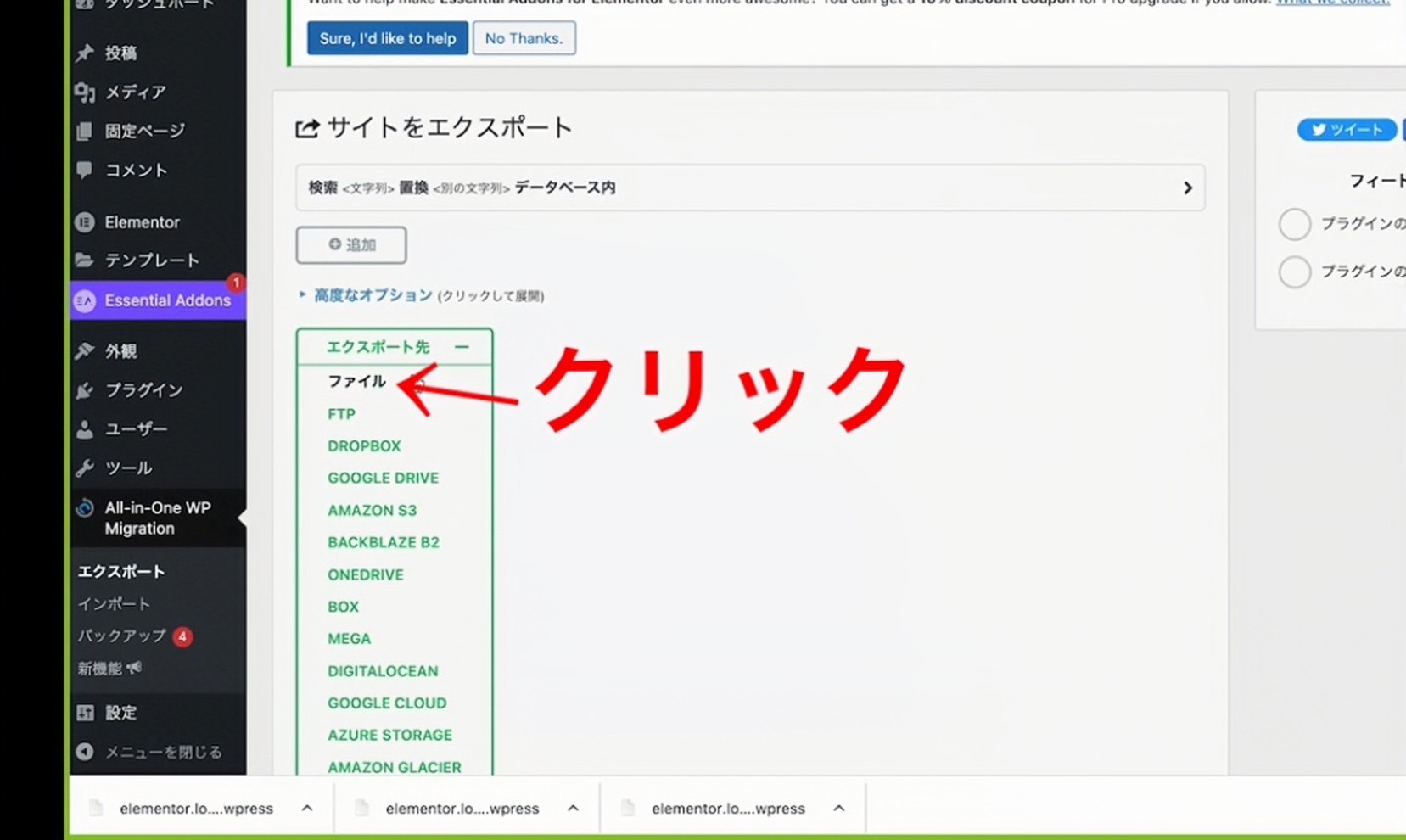Screen dimensions: 1406x840
Task: Click third downloaded elementor wpress file icon
Action: [x=628, y=808]
